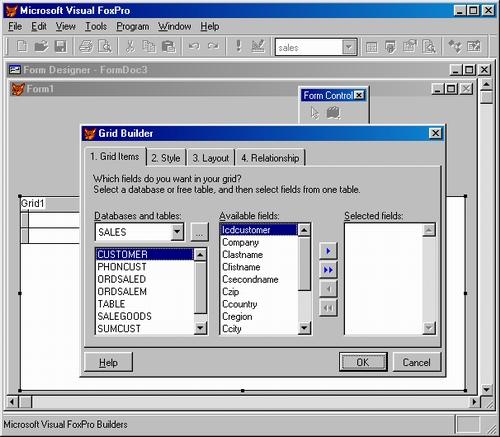This screenshot has width=500, height=437.
Task: Click Form Designer horizontal scrollbar right arrow
Action: (x=474, y=402)
